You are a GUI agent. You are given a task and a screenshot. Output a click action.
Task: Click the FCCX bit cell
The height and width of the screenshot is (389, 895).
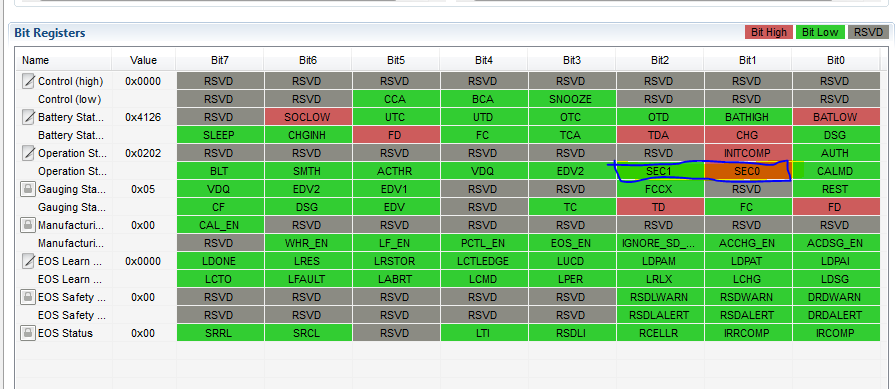click(659, 189)
